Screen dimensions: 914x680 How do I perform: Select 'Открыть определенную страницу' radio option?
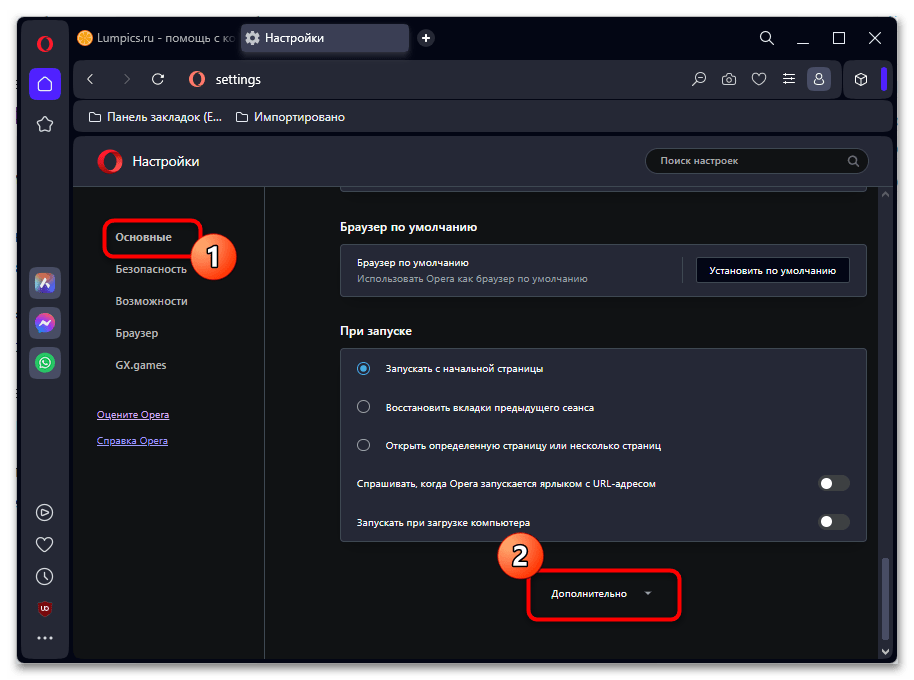coord(363,445)
